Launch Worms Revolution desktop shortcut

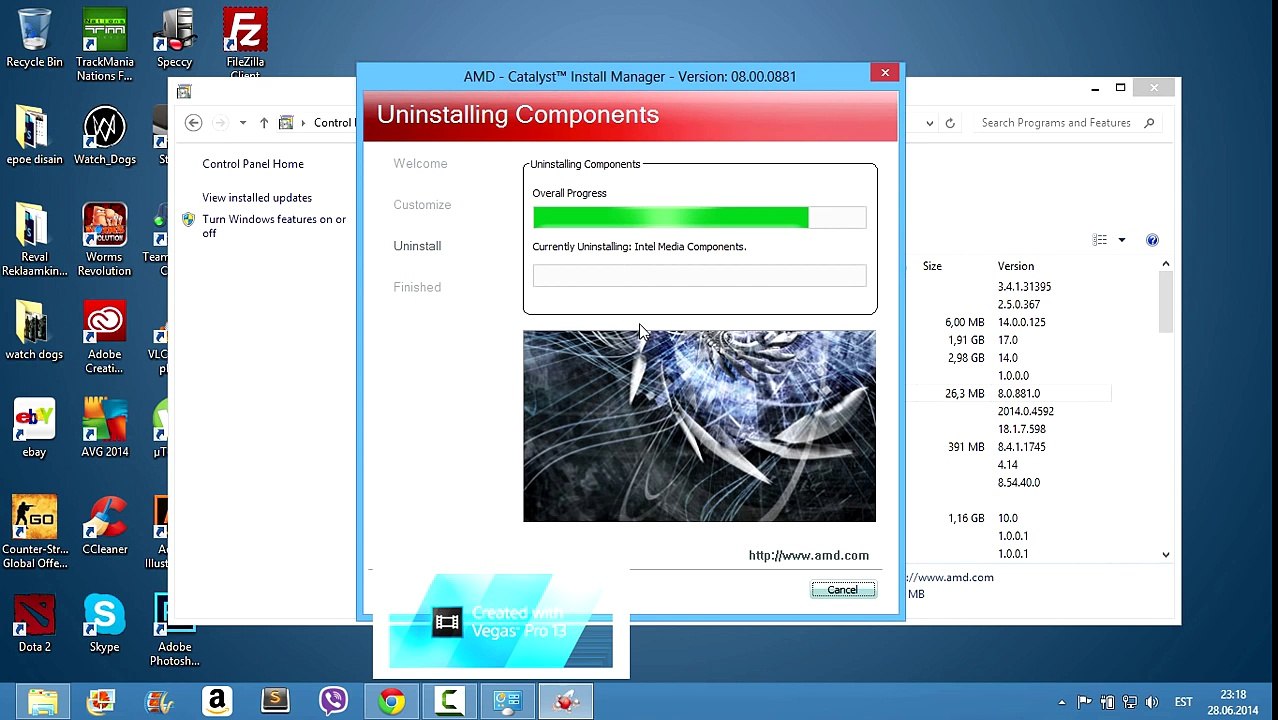[x=104, y=240]
